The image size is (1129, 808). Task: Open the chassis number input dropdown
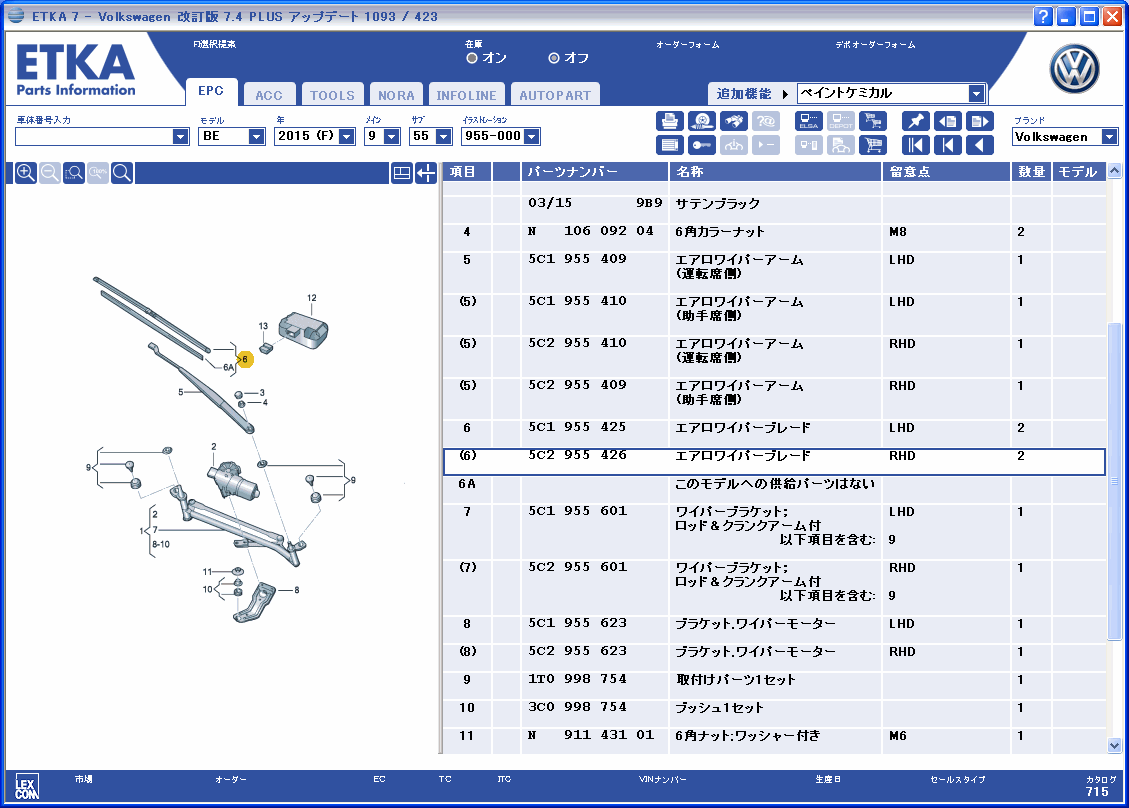pyautogui.click(x=181, y=137)
